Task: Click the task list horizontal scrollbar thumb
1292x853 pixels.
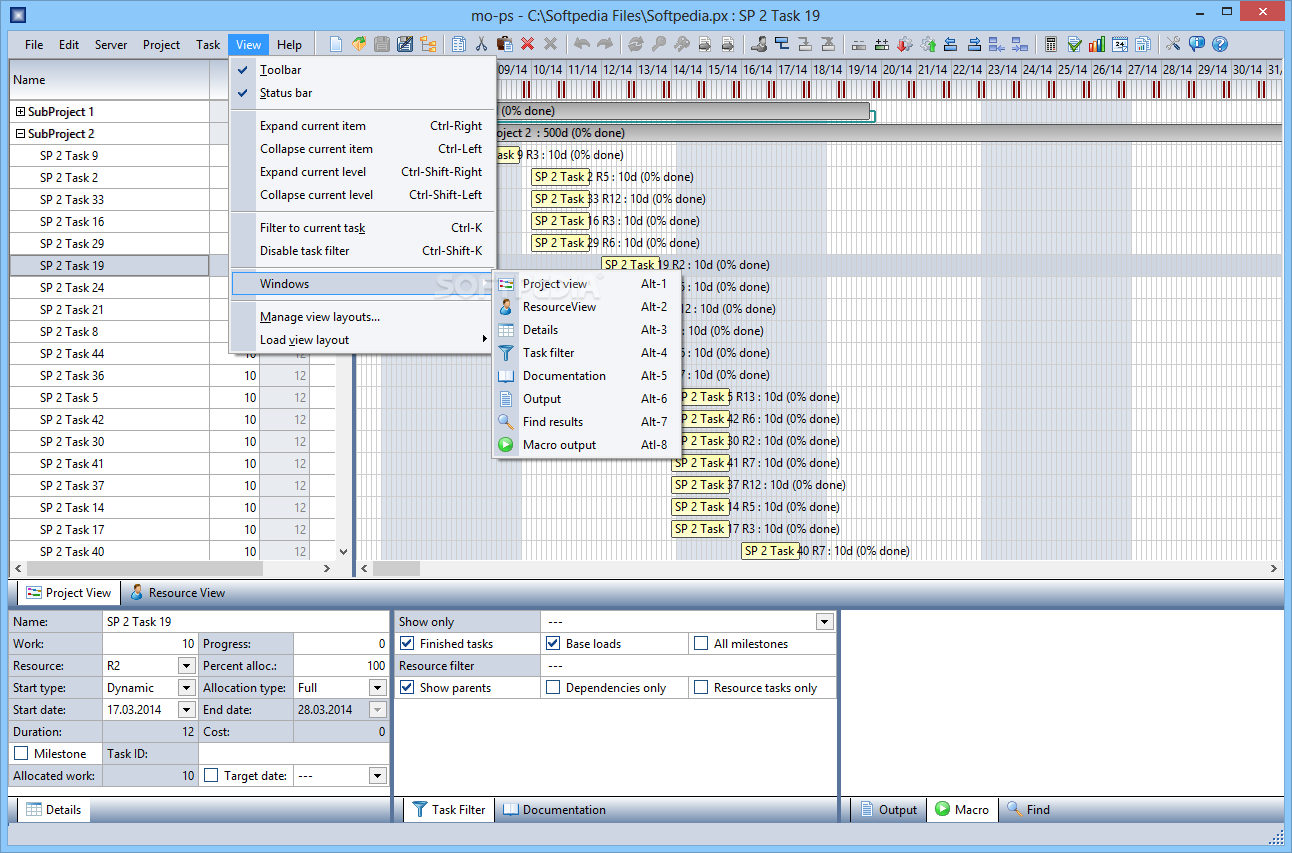Action: click(144, 568)
